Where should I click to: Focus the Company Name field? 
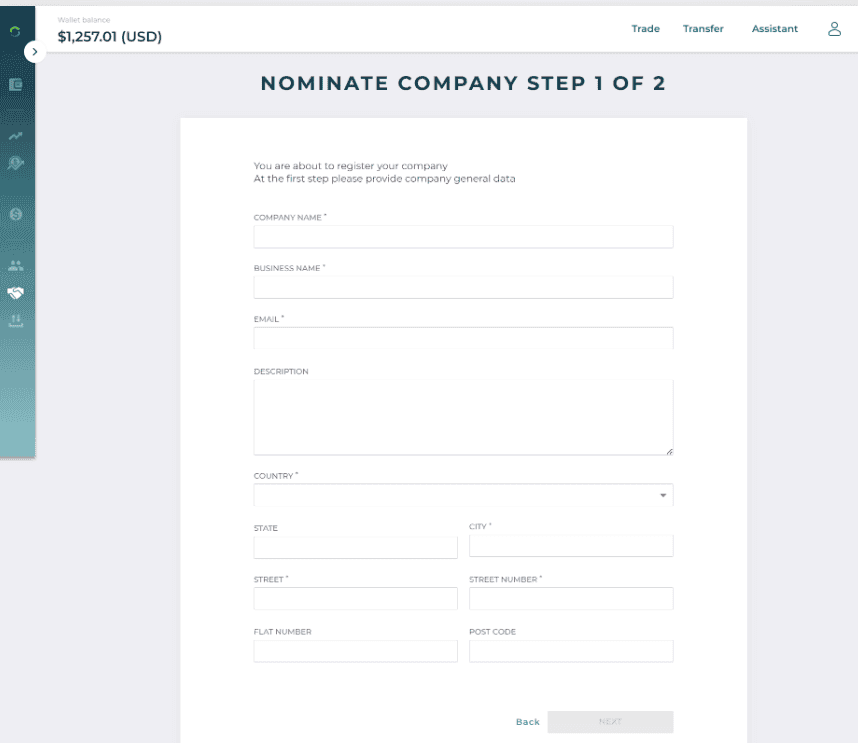pyautogui.click(x=463, y=237)
